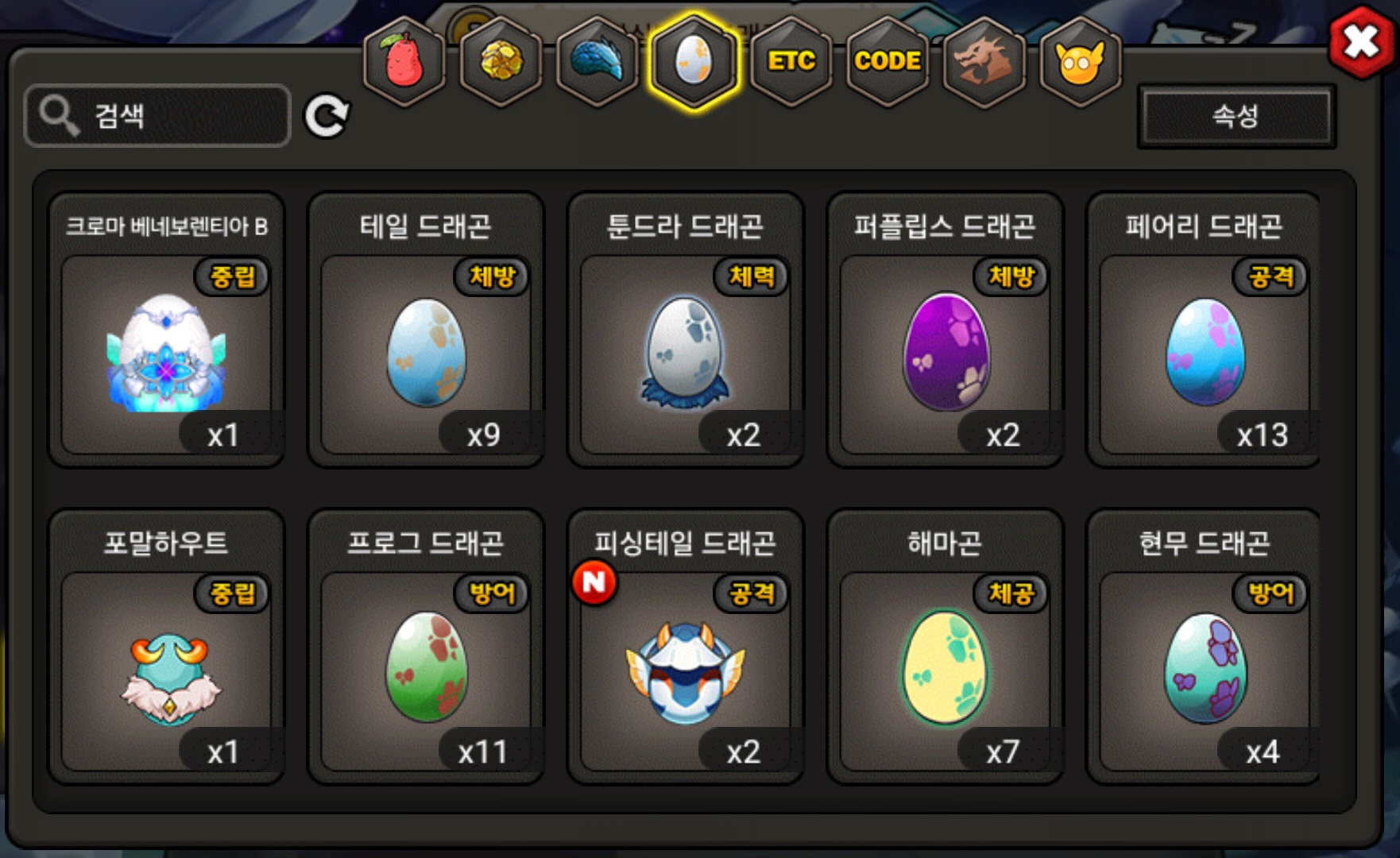Open the blue dragon scale tab
This screenshot has width=1400, height=858.
point(598,61)
